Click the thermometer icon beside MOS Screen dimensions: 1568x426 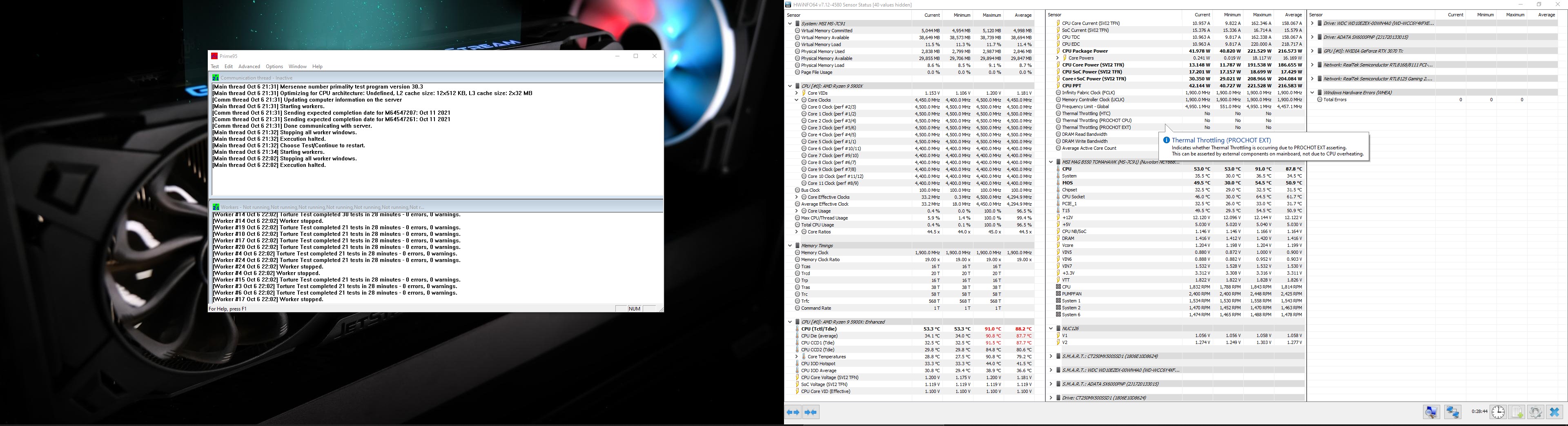[1058, 182]
